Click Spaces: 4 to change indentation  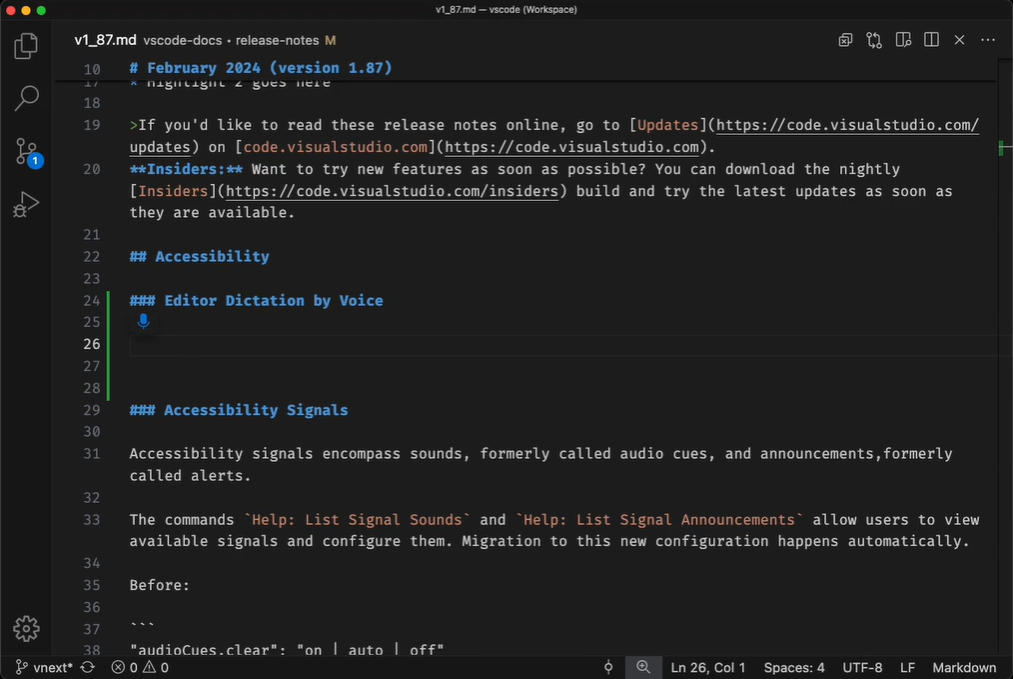pyautogui.click(x=793, y=667)
